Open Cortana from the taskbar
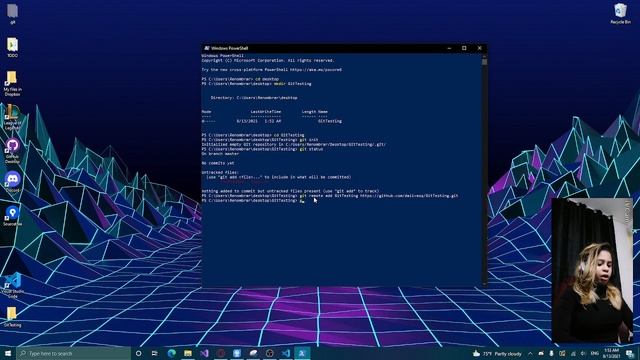 point(138,353)
